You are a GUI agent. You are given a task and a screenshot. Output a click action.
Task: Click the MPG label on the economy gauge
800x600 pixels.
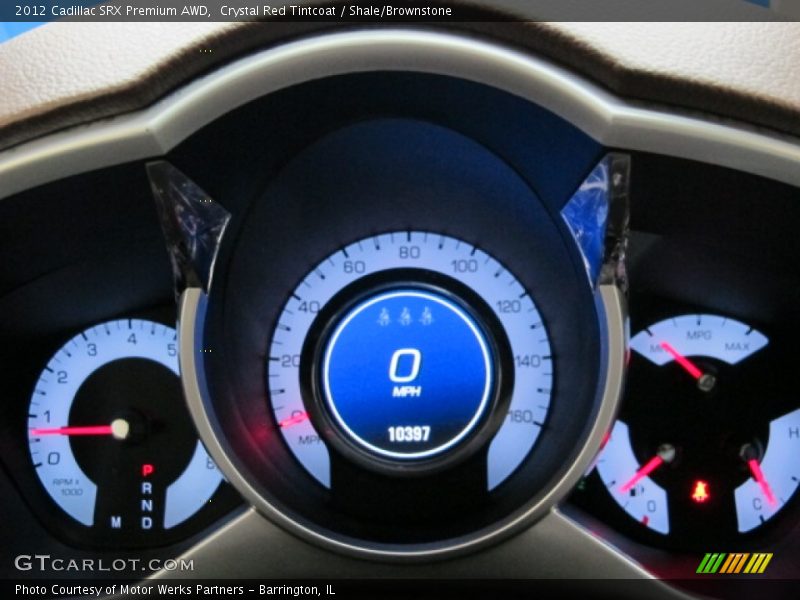click(x=699, y=335)
